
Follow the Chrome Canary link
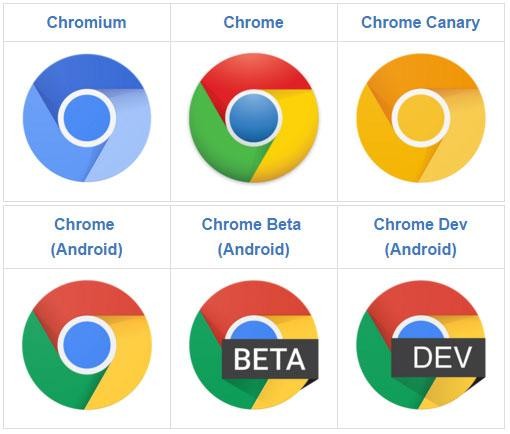[x=421, y=23]
